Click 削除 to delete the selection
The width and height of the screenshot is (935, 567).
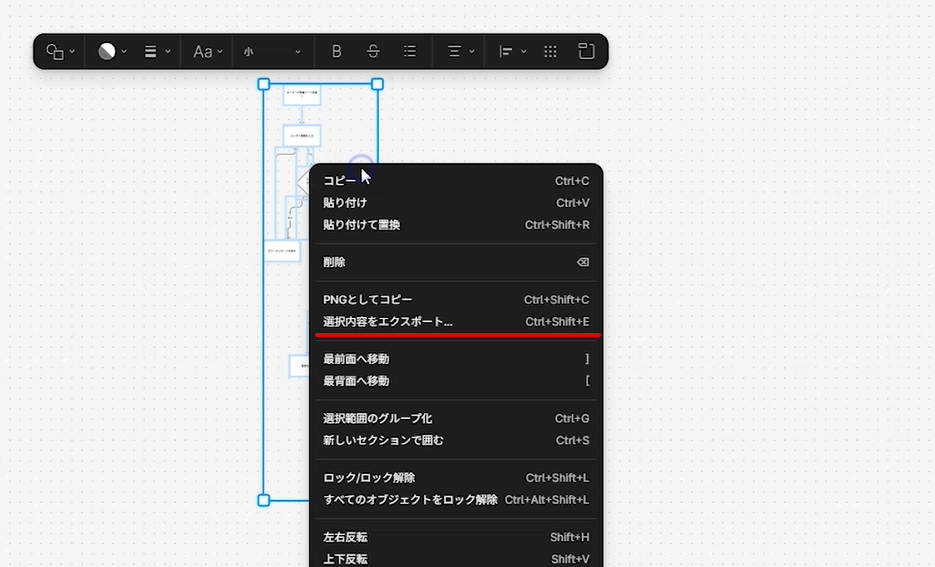pyautogui.click(x=334, y=262)
